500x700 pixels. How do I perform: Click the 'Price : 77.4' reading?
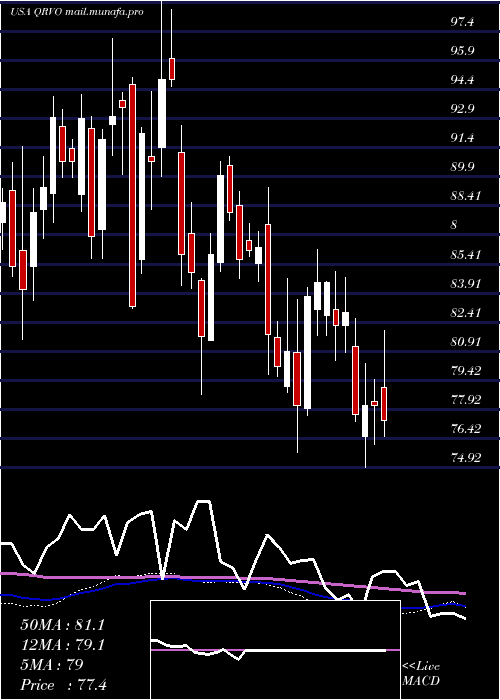63,685
